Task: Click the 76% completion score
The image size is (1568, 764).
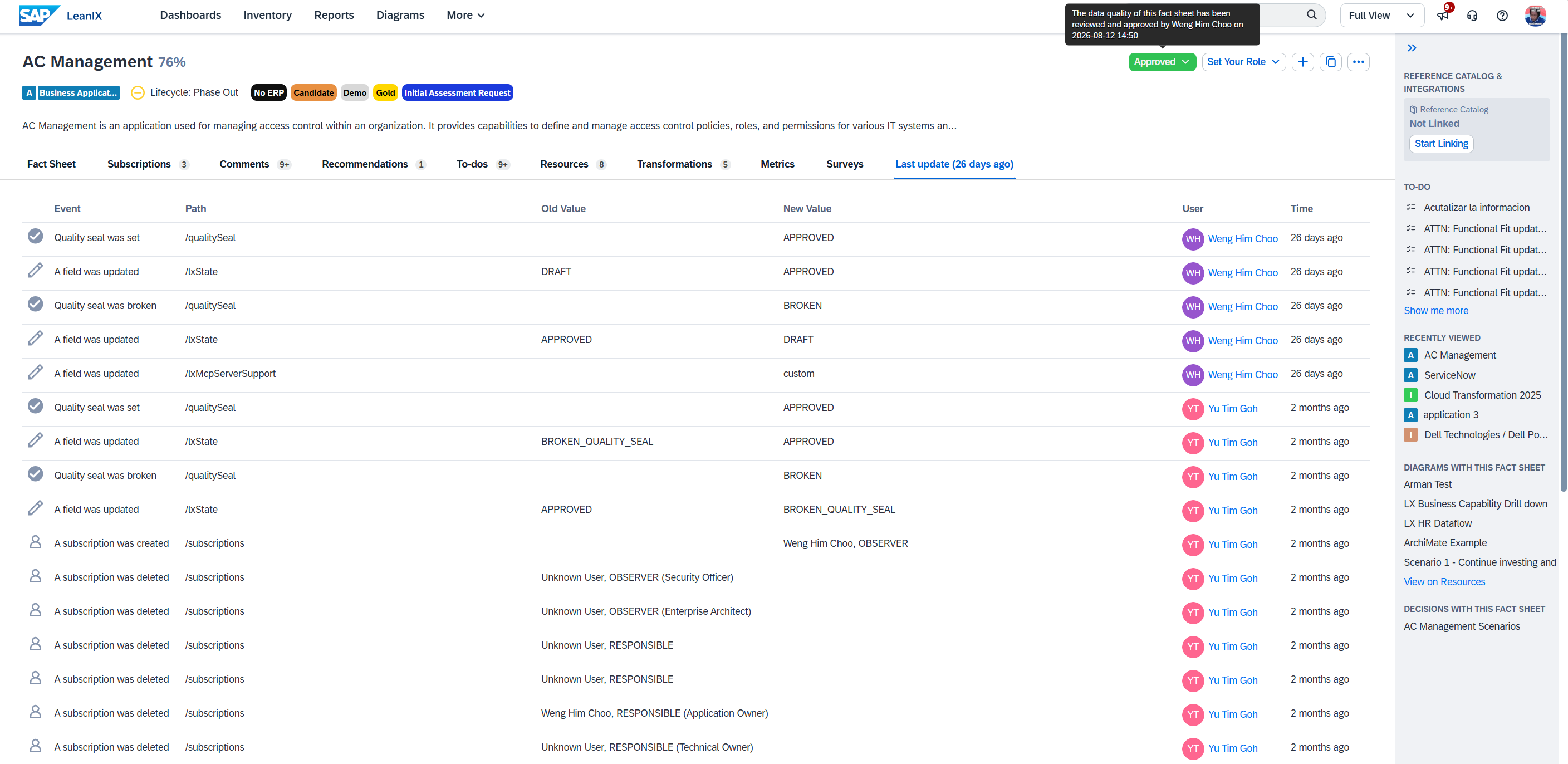Action: coord(171,62)
